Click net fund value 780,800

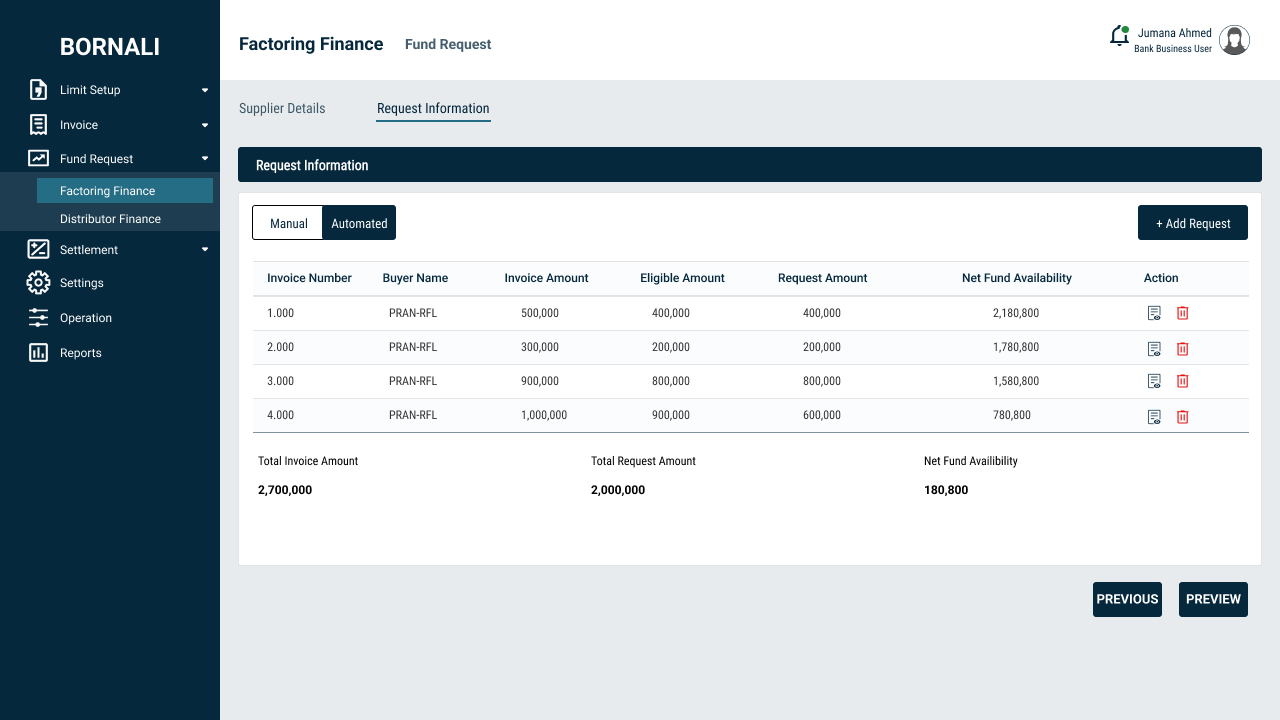pos(1013,415)
